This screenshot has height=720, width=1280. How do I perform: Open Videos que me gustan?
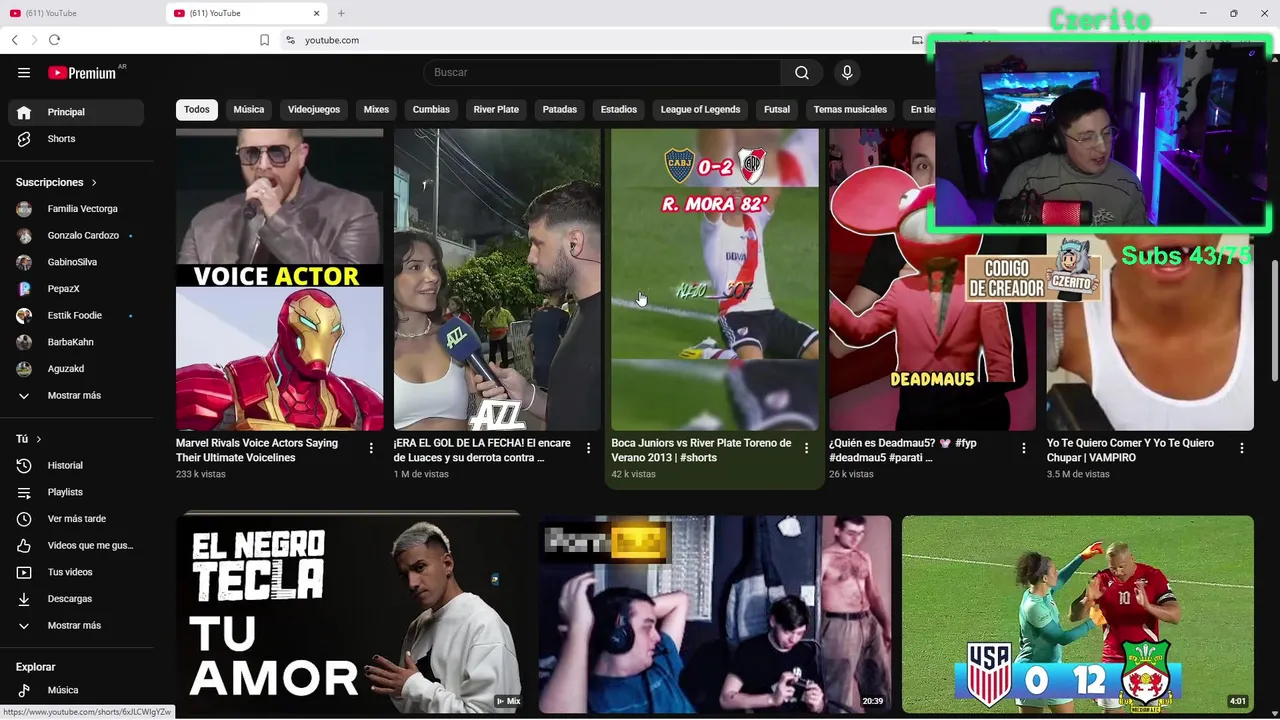(x=76, y=545)
